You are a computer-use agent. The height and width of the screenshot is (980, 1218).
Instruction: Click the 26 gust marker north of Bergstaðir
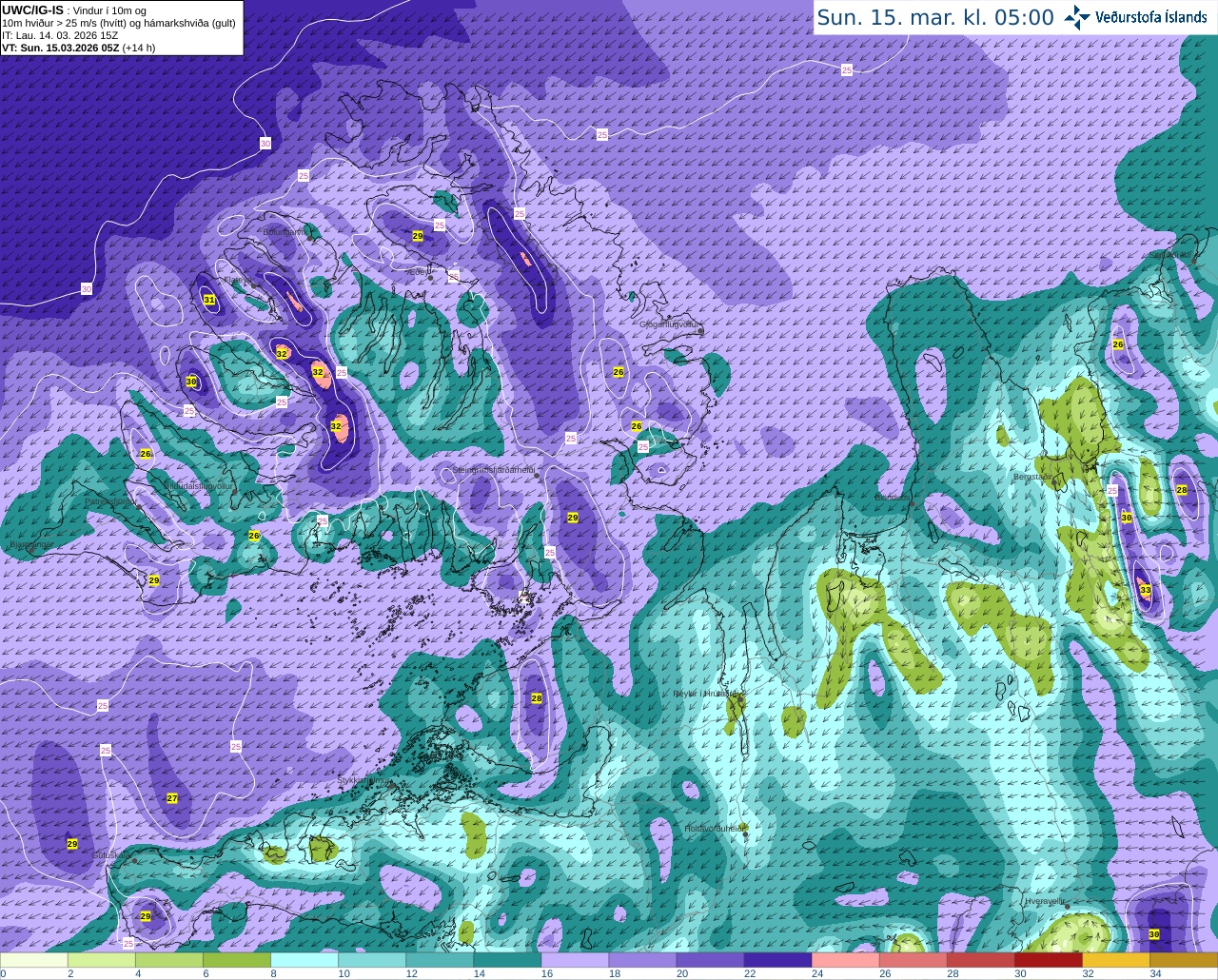tap(1118, 344)
